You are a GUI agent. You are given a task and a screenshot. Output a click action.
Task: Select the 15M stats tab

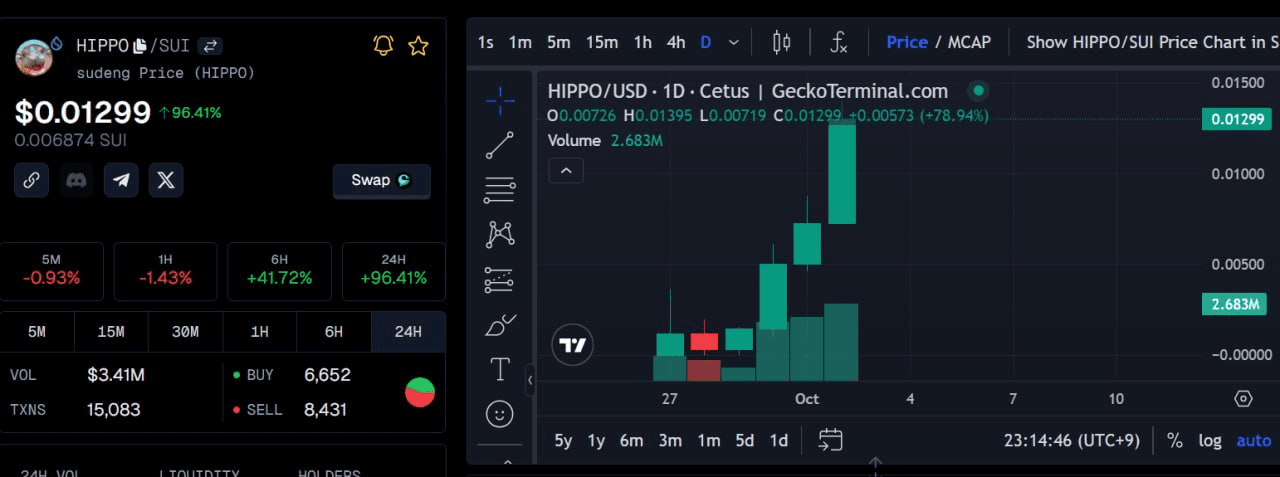111,332
